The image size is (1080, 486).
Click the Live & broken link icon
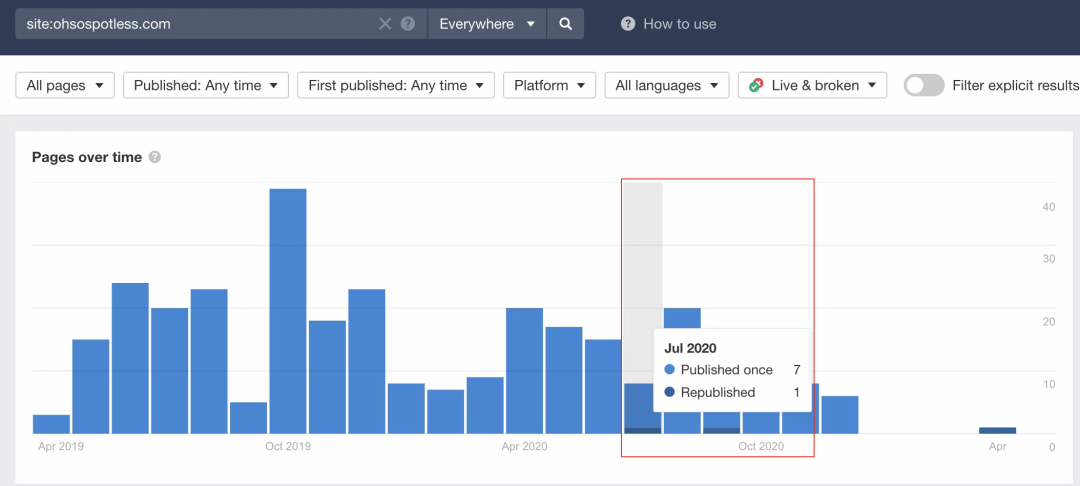(x=756, y=86)
